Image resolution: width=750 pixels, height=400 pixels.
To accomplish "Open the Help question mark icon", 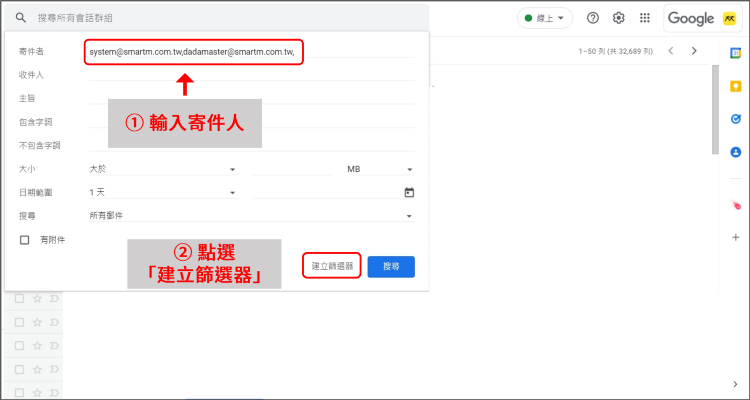I will point(593,18).
